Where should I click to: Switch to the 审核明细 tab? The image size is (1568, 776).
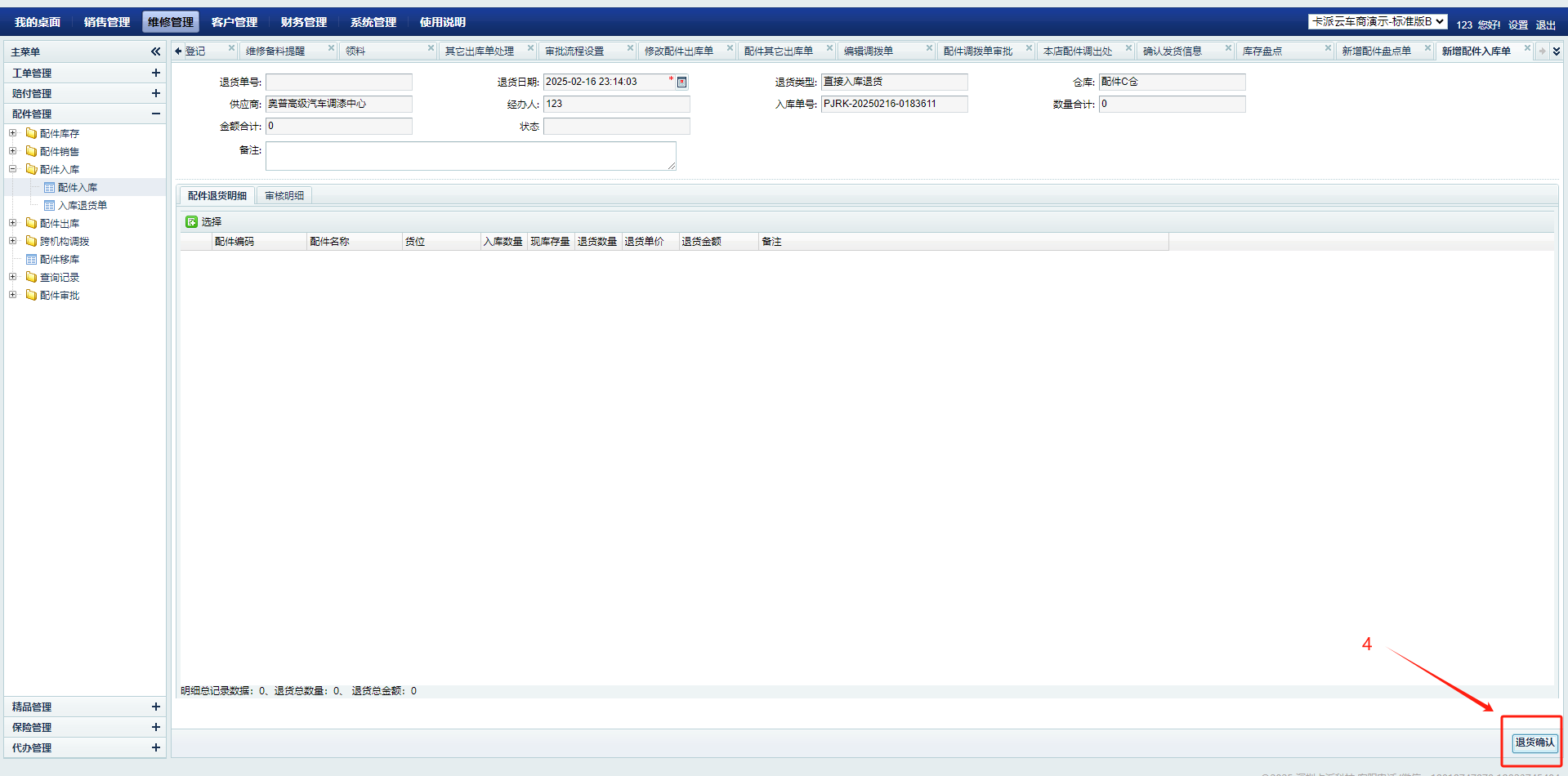[x=284, y=196]
